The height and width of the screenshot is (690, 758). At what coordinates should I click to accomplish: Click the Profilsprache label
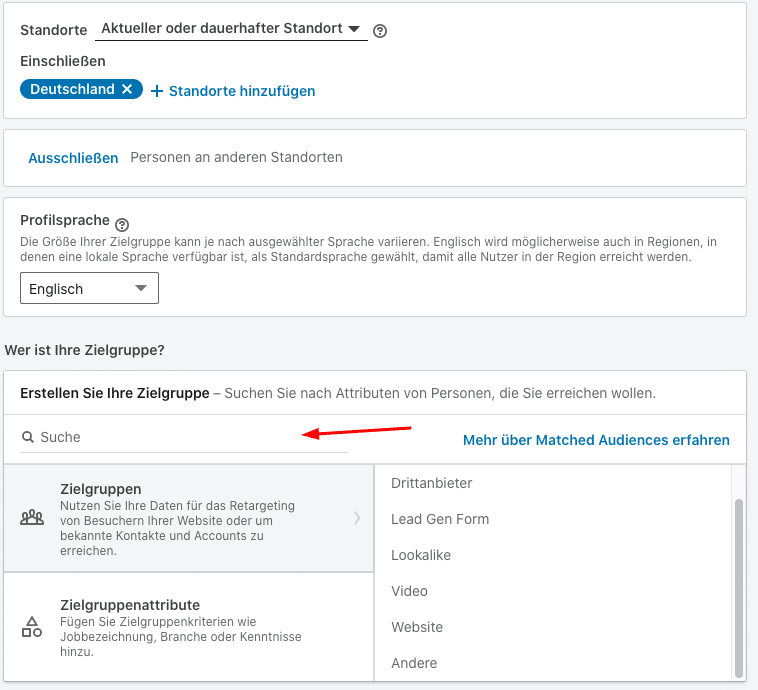coord(65,220)
